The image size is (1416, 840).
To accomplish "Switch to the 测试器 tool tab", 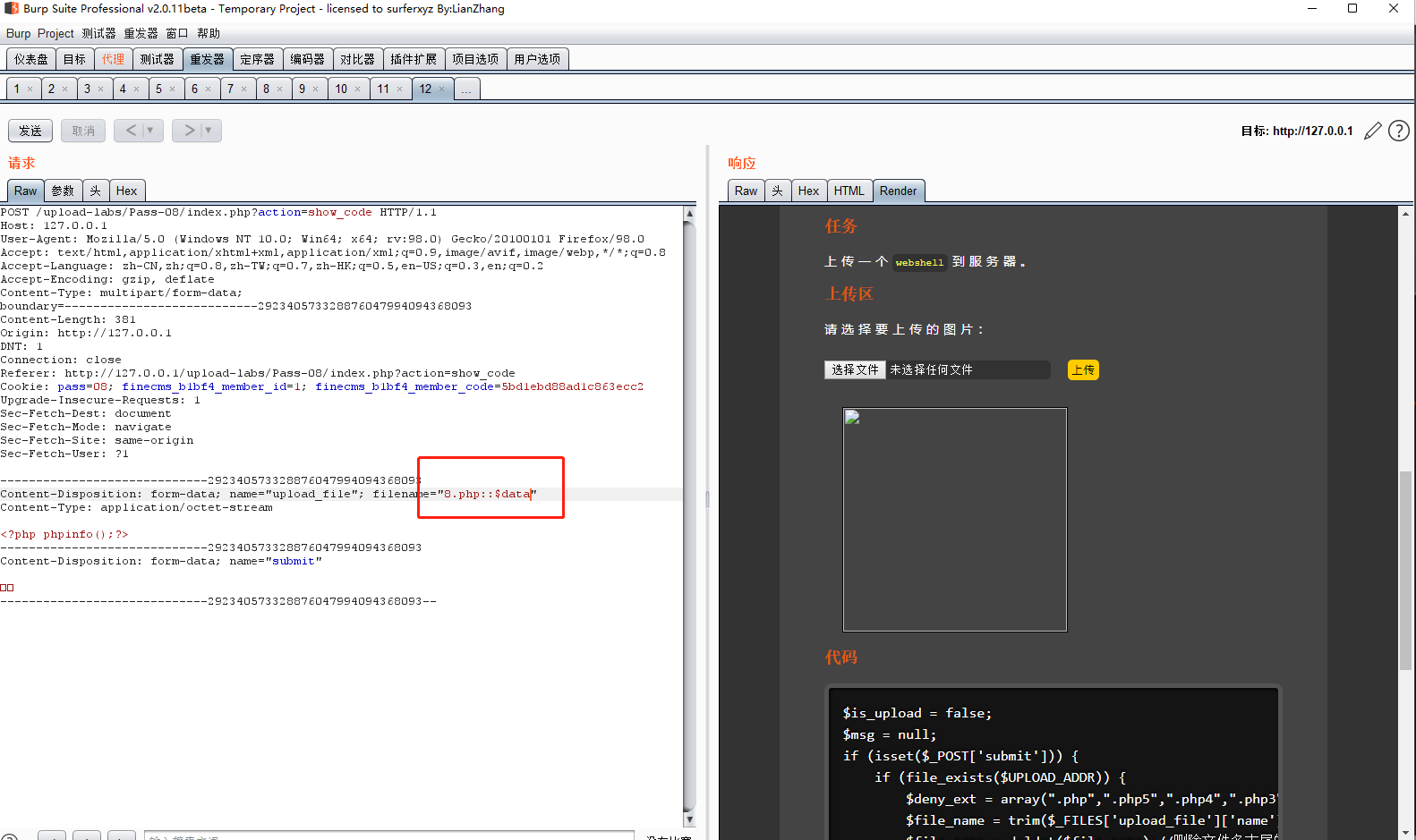I will pyautogui.click(x=158, y=59).
